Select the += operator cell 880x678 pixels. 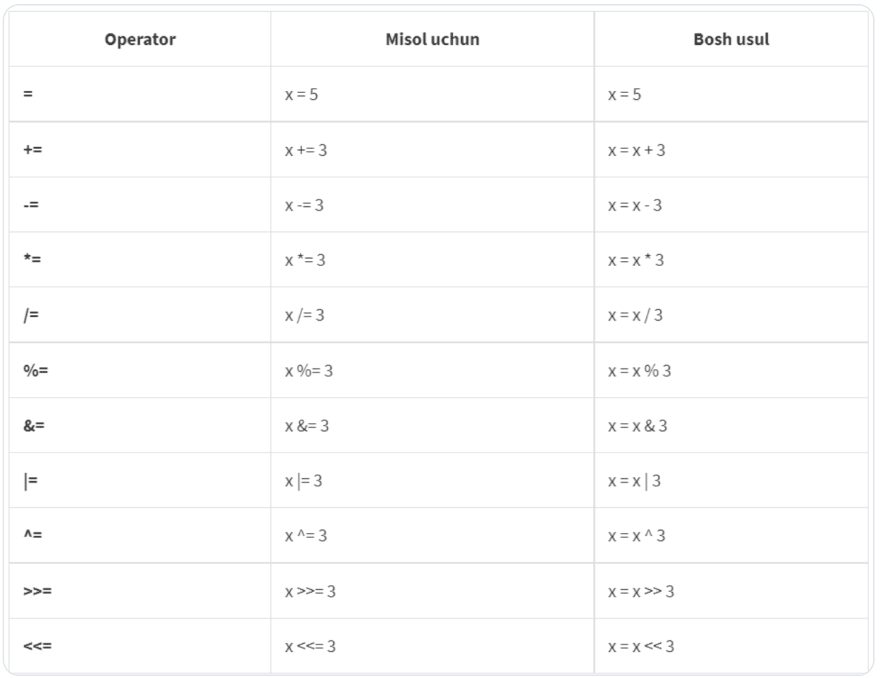pos(33,150)
